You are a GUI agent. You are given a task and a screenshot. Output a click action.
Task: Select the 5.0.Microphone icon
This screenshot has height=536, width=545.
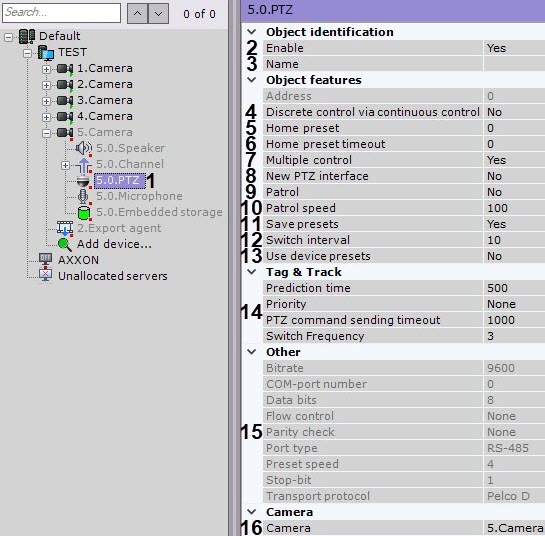pyautogui.click(x=83, y=196)
